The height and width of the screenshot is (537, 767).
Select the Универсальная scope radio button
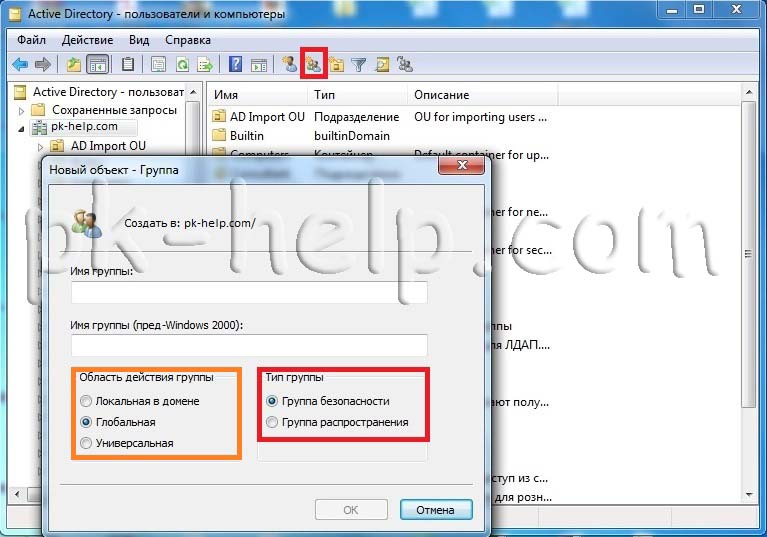pyautogui.click(x=86, y=443)
